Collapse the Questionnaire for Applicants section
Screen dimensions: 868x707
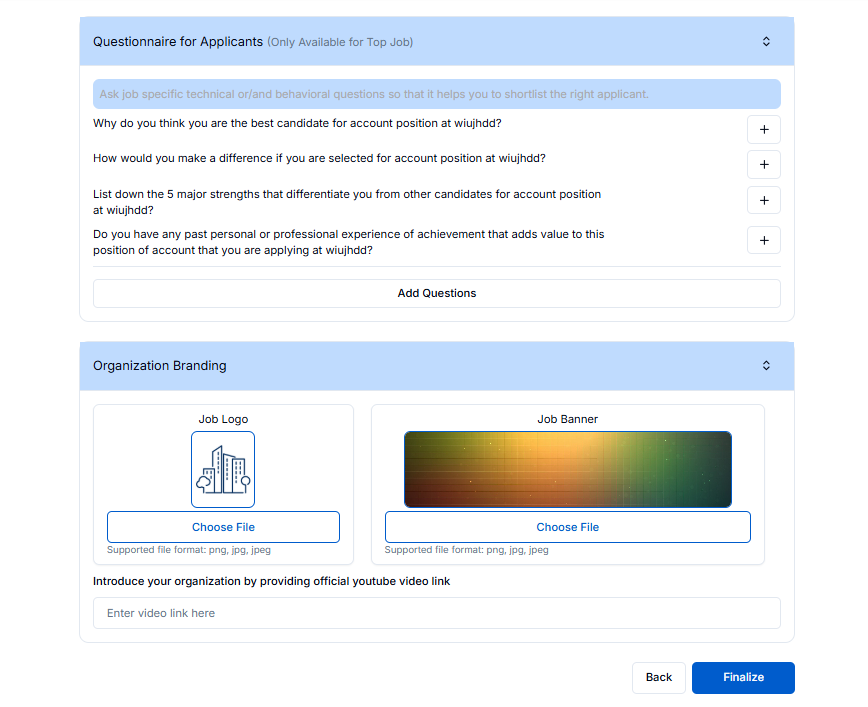pos(766,42)
